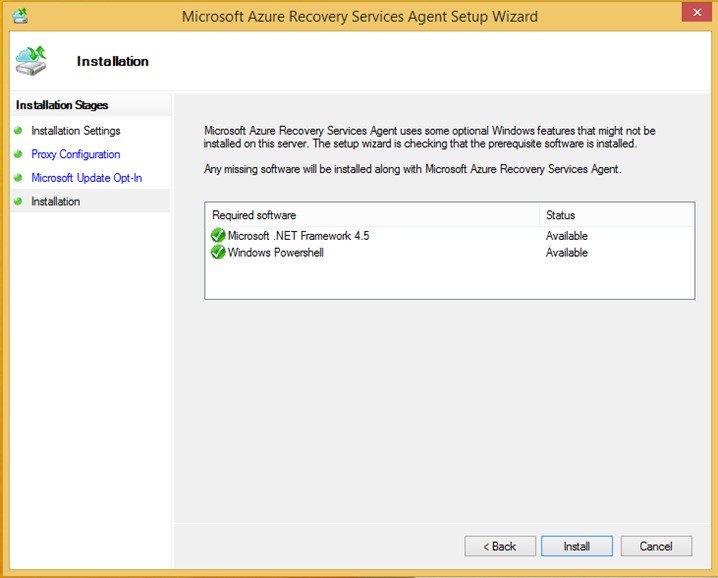Select the Microsoft .NET Framework 4.5 row
The height and width of the screenshot is (578, 718).
point(450,235)
